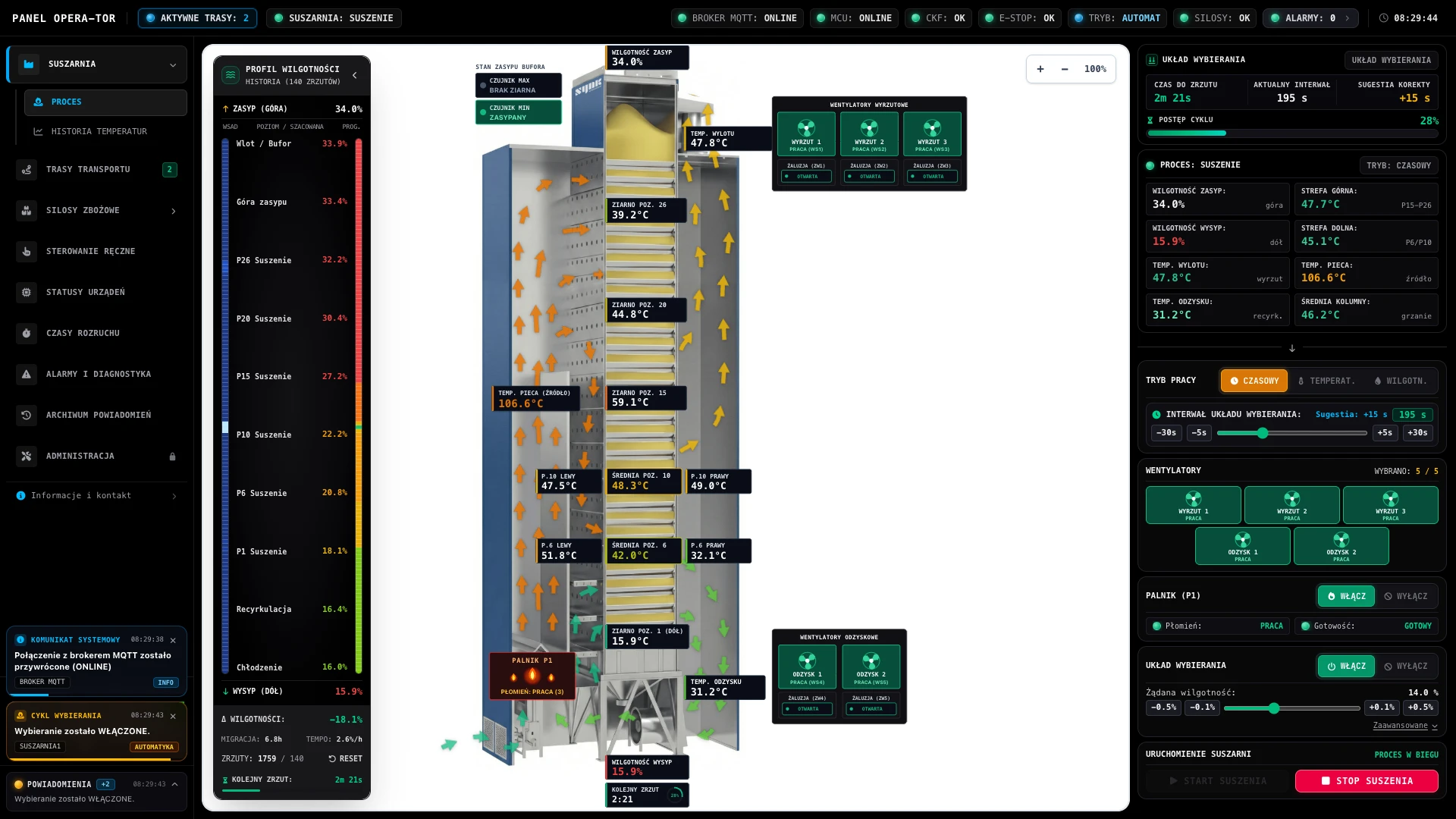Viewport: 1456px width, 819px height.
Task: Adjust the Interwał układu wybierania slider
Action: [1291, 433]
